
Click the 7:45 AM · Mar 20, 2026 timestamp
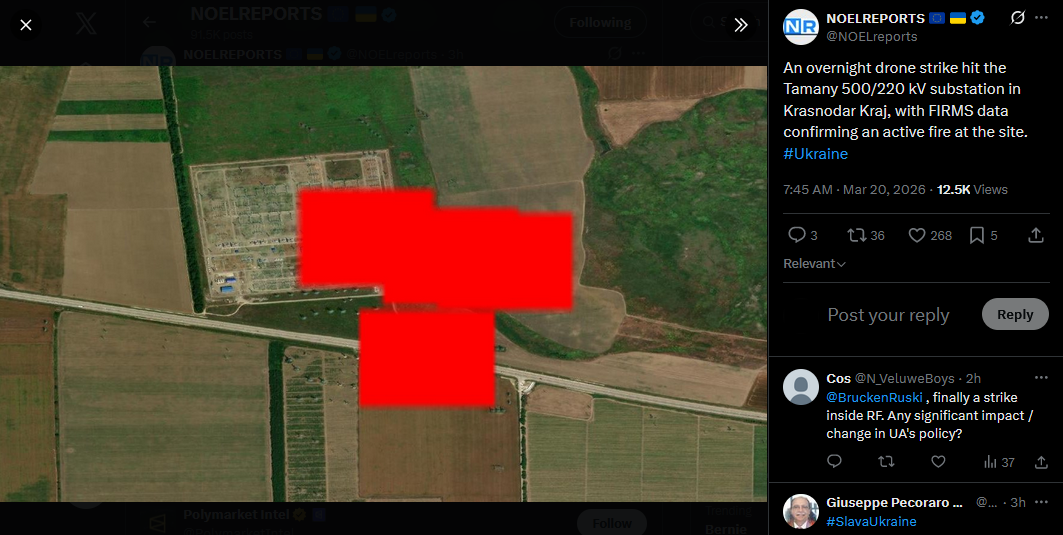tap(854, 190)
